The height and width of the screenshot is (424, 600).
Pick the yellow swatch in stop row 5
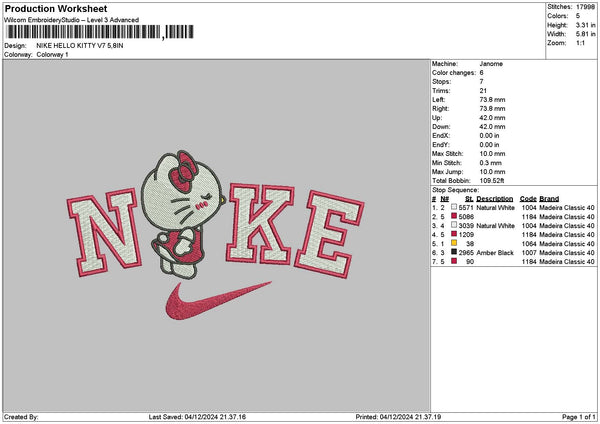[x=454, y=243]
